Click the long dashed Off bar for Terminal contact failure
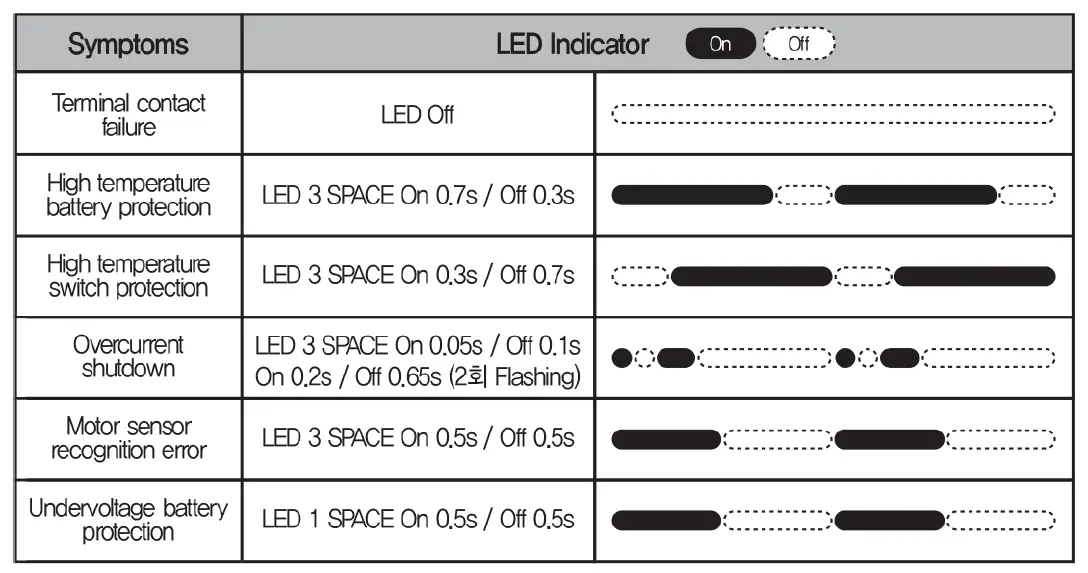 tap(833, 114)
